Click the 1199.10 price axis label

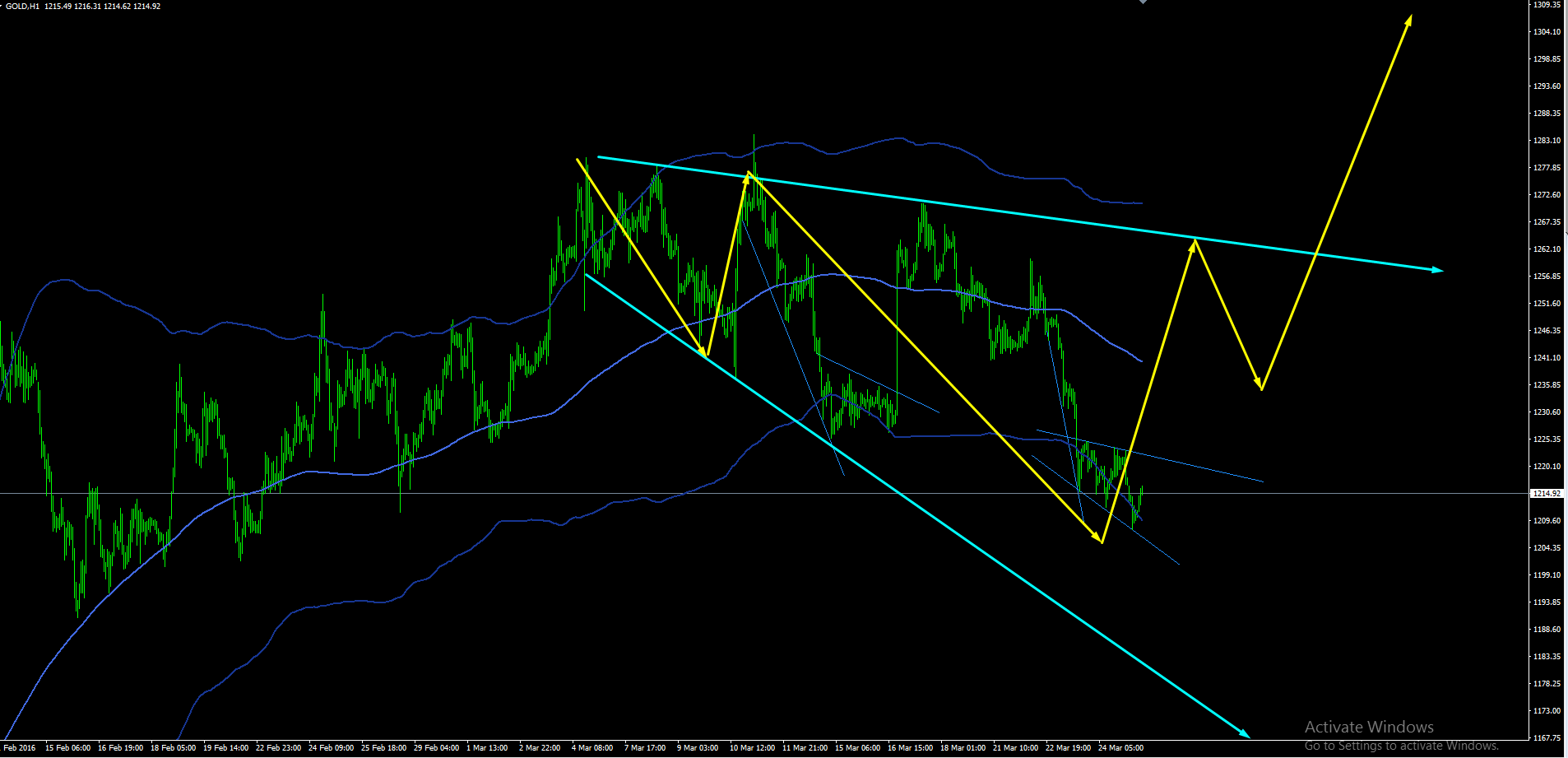coord(1547,575)
